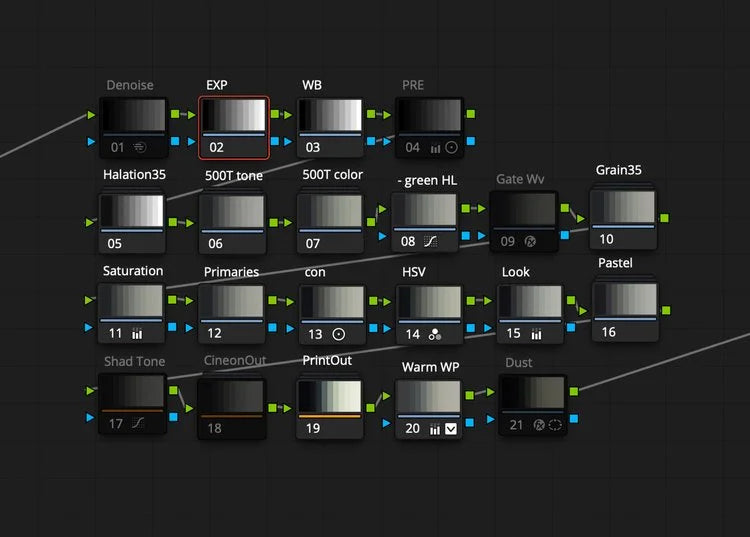Click the Grain35 node label
This screenshot has height=537, width=750.
[618, 170]
